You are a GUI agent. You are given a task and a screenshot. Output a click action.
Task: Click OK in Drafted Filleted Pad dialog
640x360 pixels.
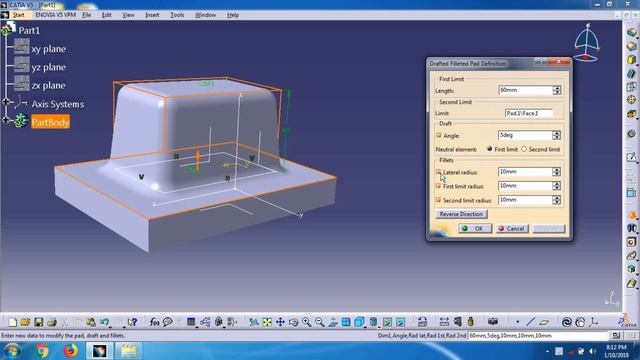coord(475,229)
